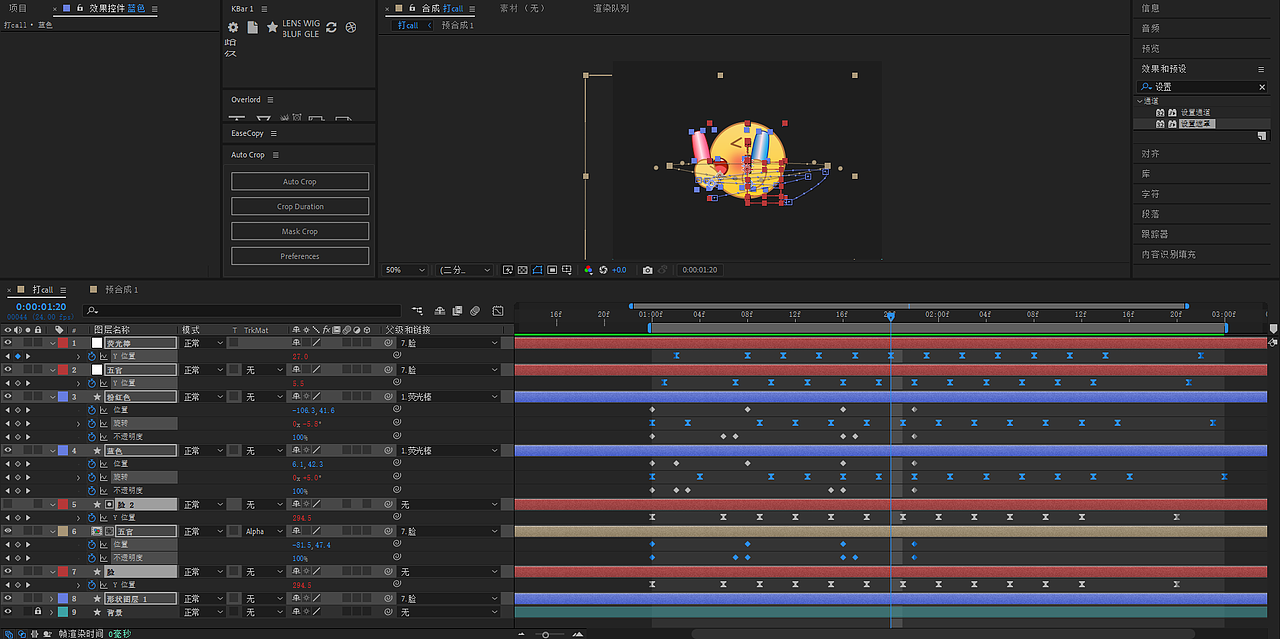
Task: Select the 设置通道 effect
Action: [1196, 112]
